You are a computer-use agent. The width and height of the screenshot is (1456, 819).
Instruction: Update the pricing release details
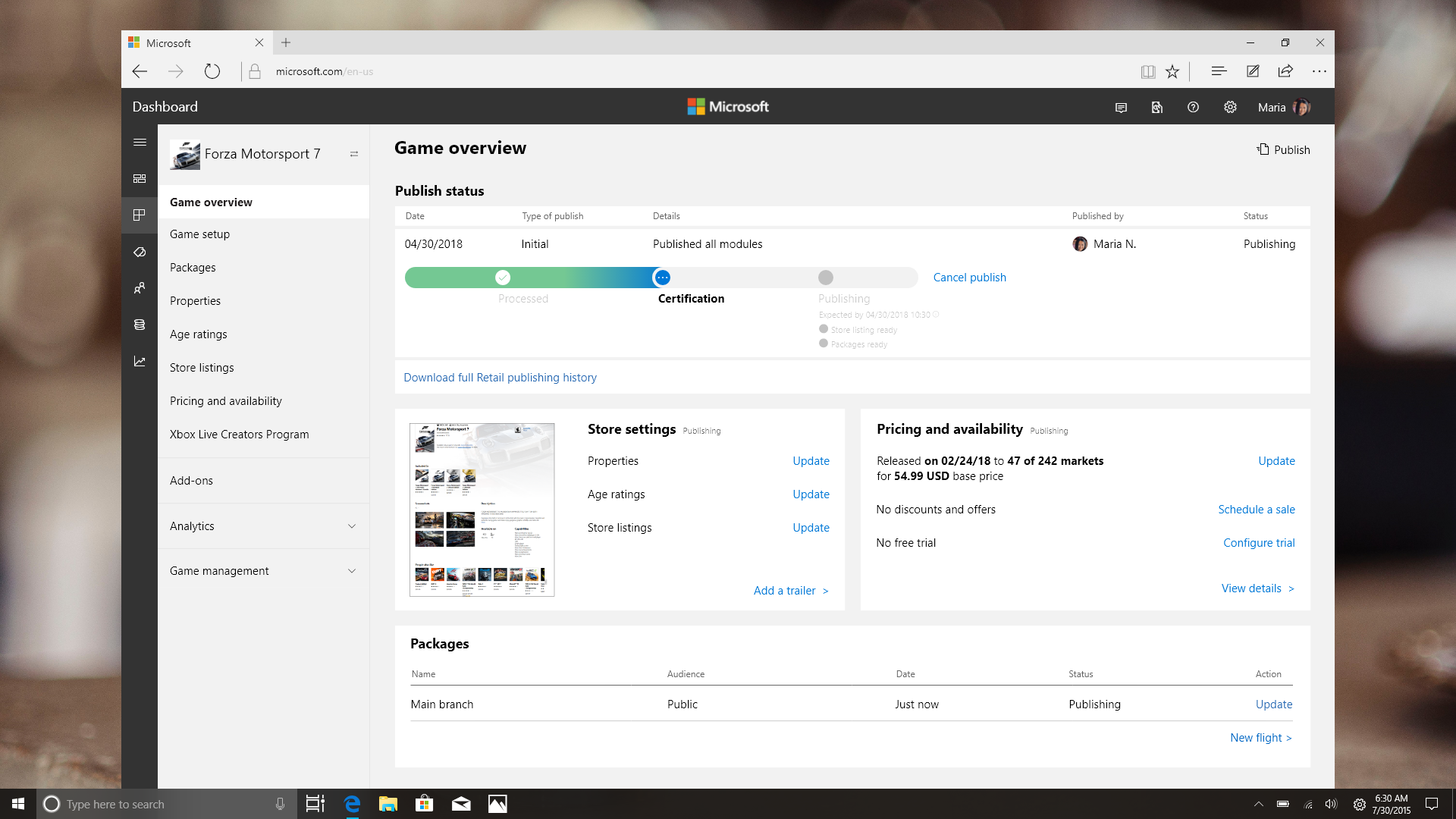[1276, 461]
